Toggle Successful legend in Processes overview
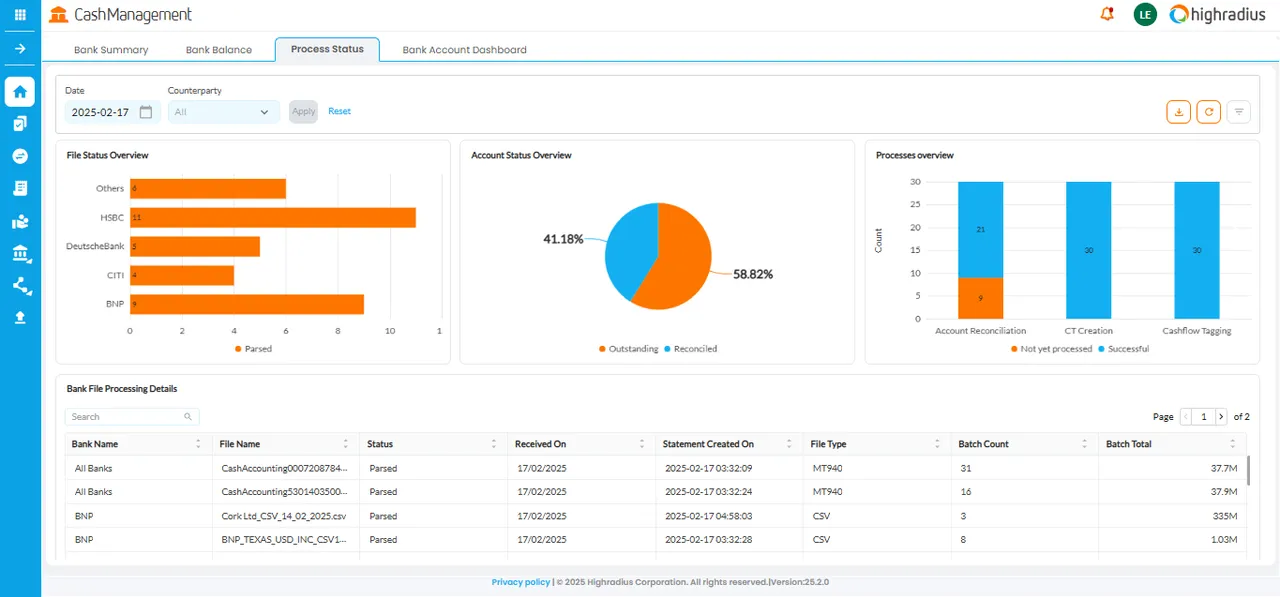 [1124, 349]
